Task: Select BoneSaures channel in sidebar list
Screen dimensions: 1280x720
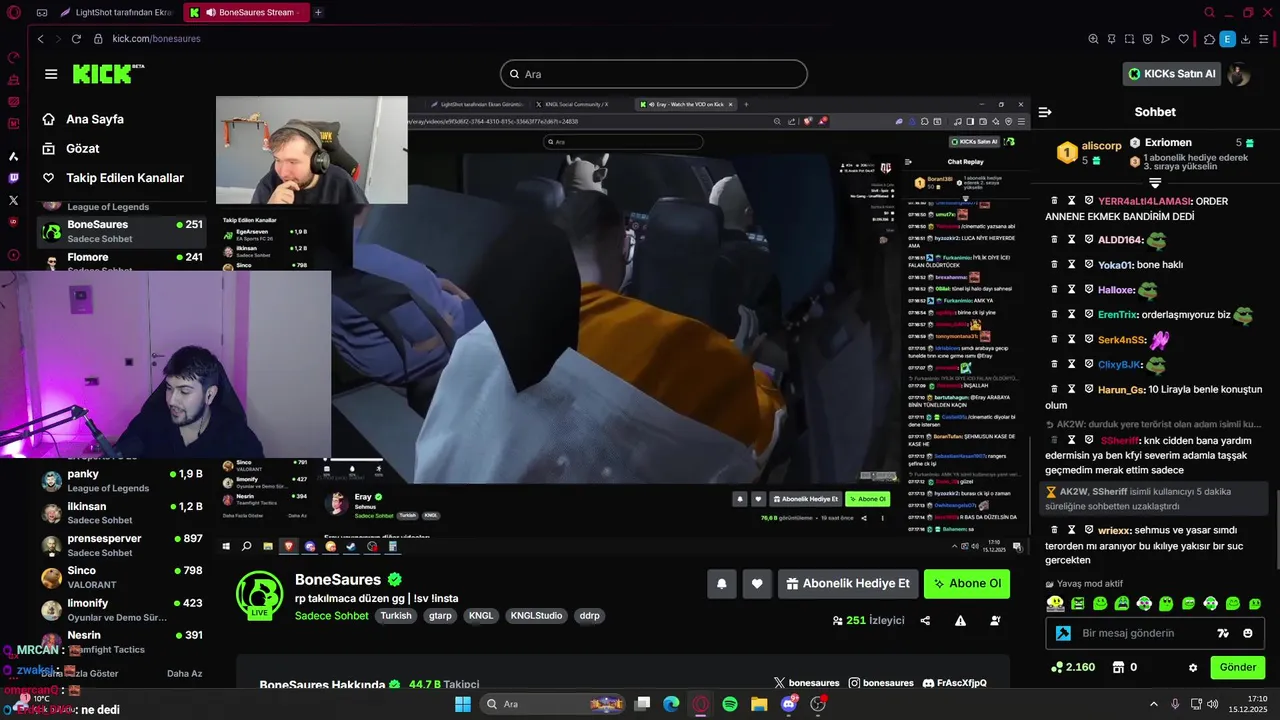Action: (x=121, y=231)
